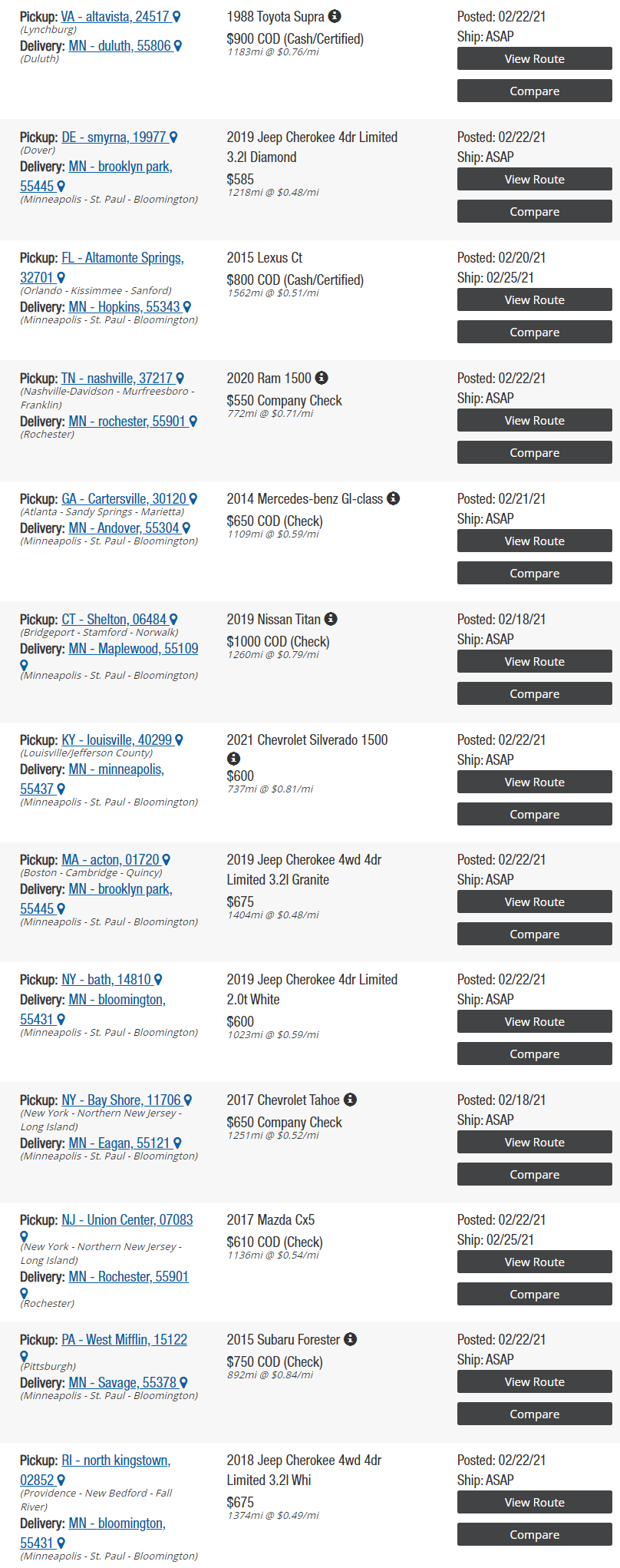620x1568 pixels.
Task: Click info icon next to 2019 Nissan Titan
Action: [331, 618]
